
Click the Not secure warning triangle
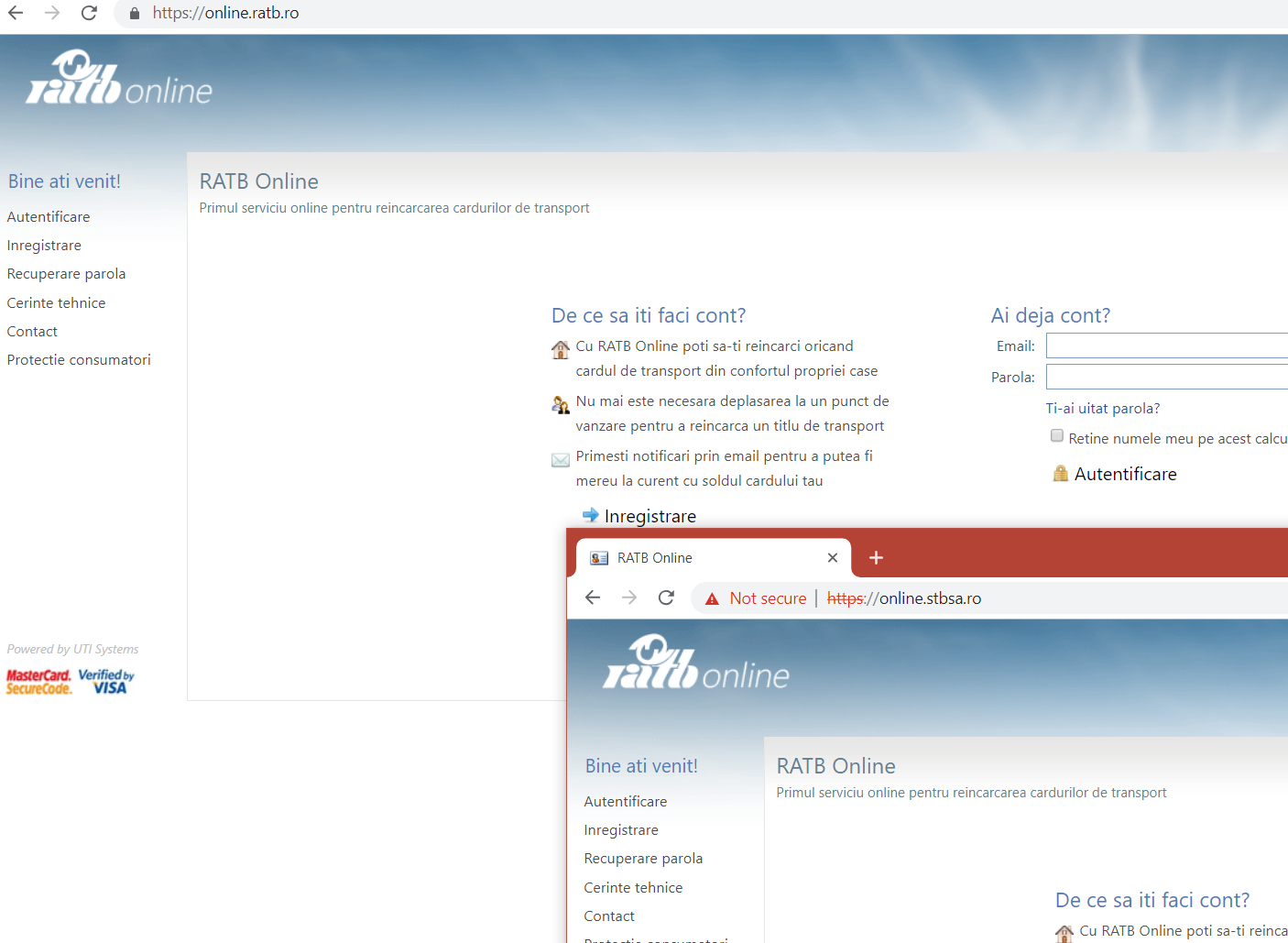[x=712, y=598]
